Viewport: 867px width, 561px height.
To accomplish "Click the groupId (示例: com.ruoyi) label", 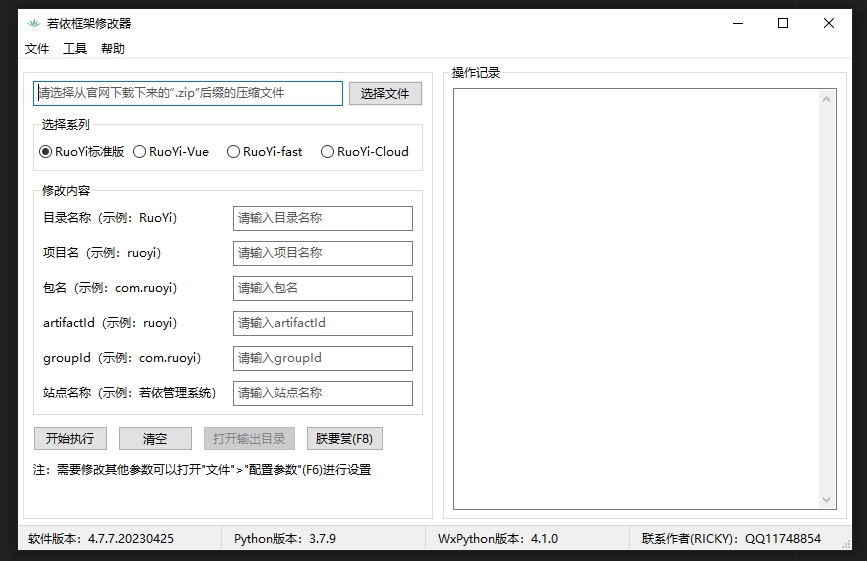I will (x=122, y=358).
